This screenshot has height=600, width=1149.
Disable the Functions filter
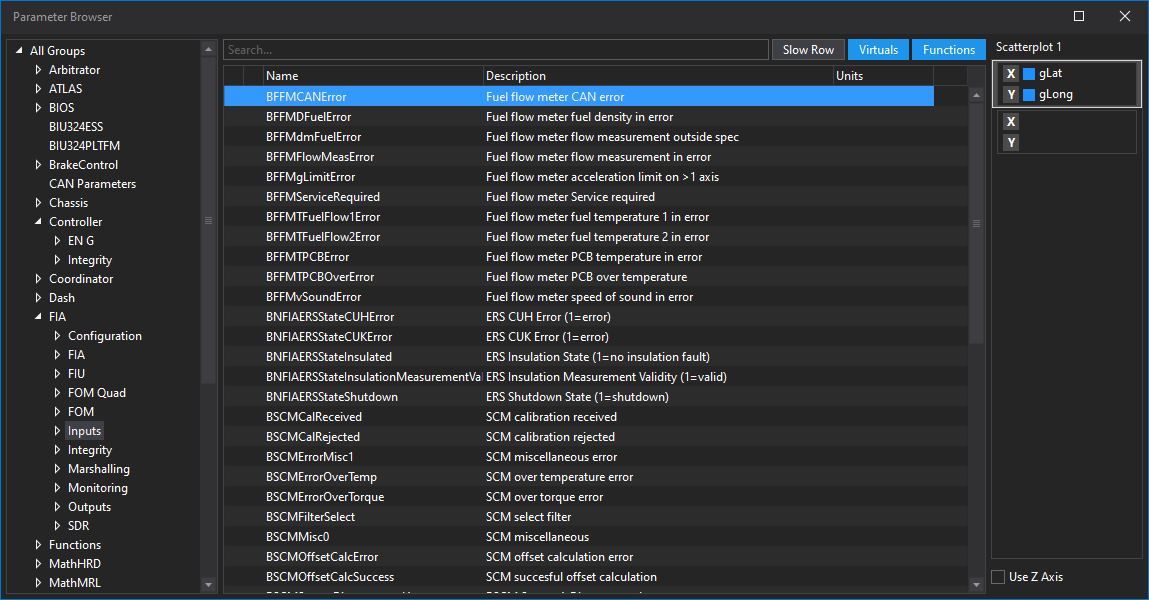948,49
